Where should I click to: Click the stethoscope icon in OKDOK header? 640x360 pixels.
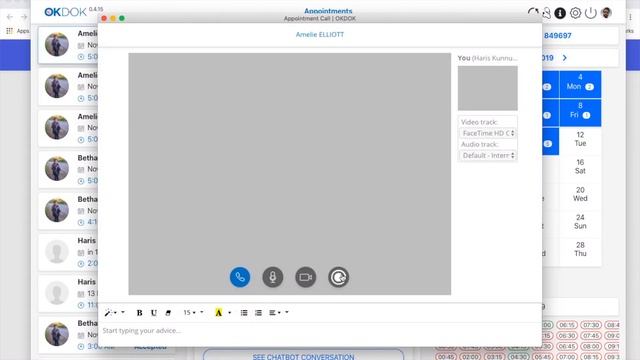pos(546,13)
